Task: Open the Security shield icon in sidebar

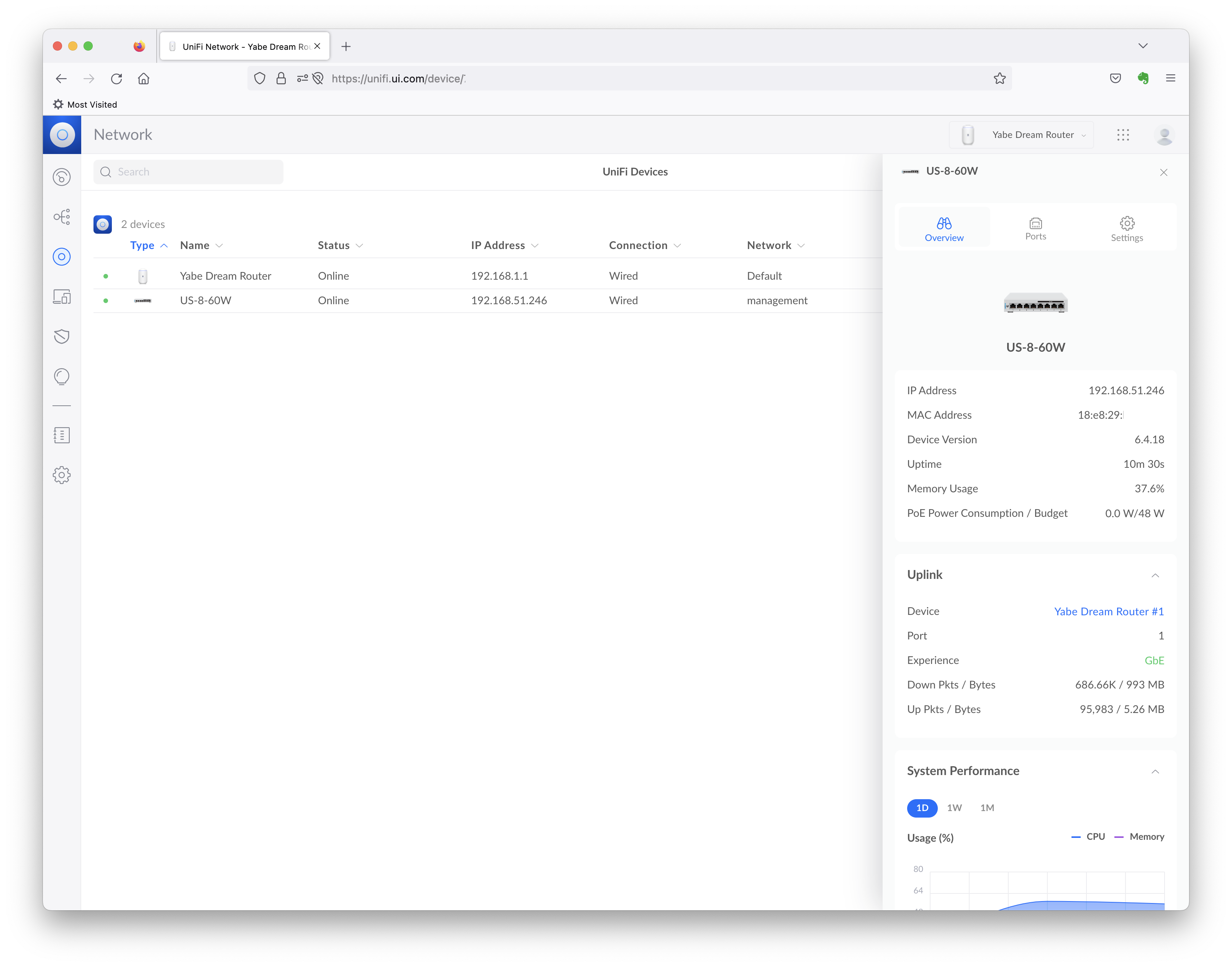Action: 62,336
